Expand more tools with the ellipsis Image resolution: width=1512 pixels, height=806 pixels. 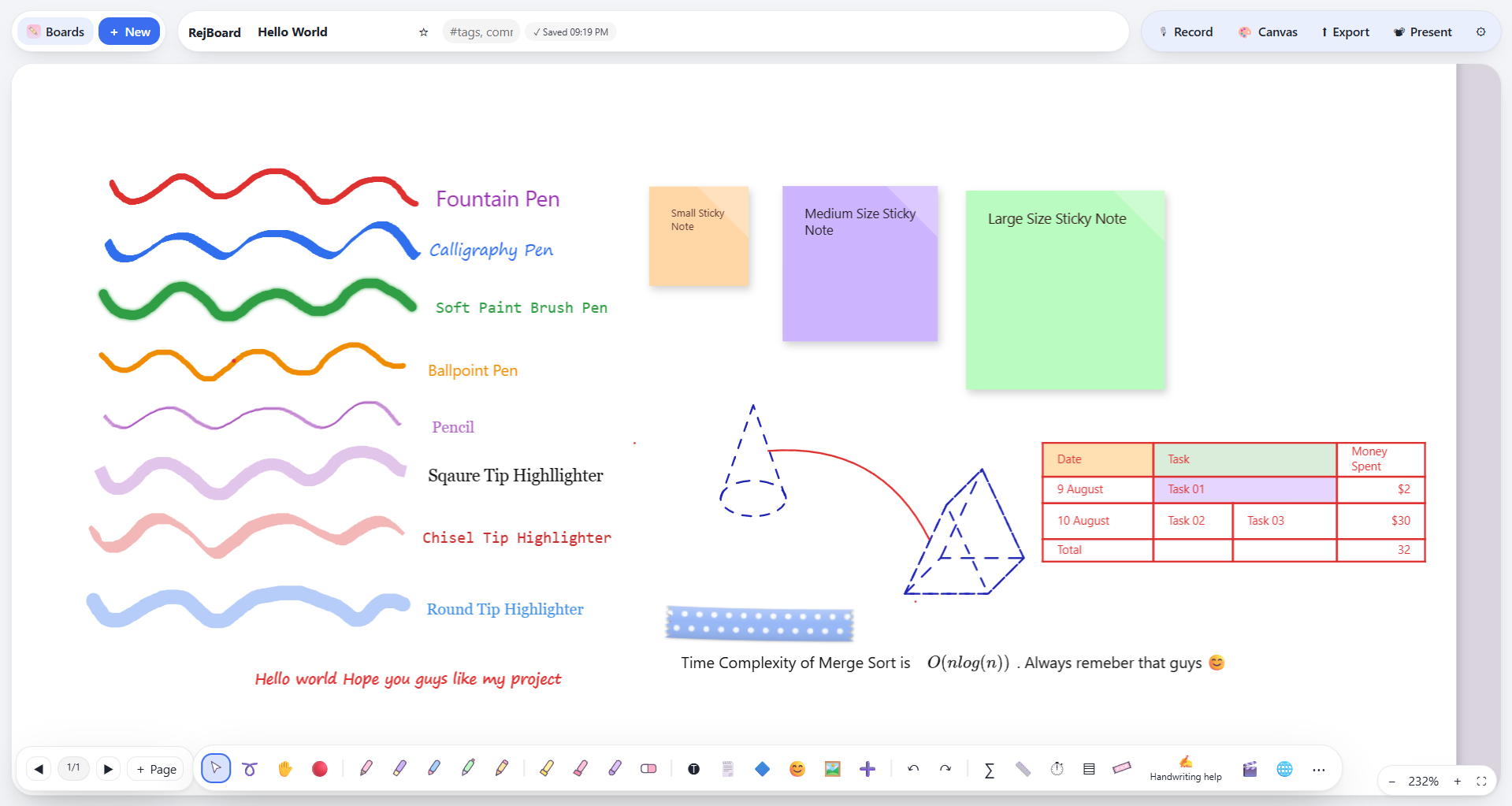tap(1319, 770)
